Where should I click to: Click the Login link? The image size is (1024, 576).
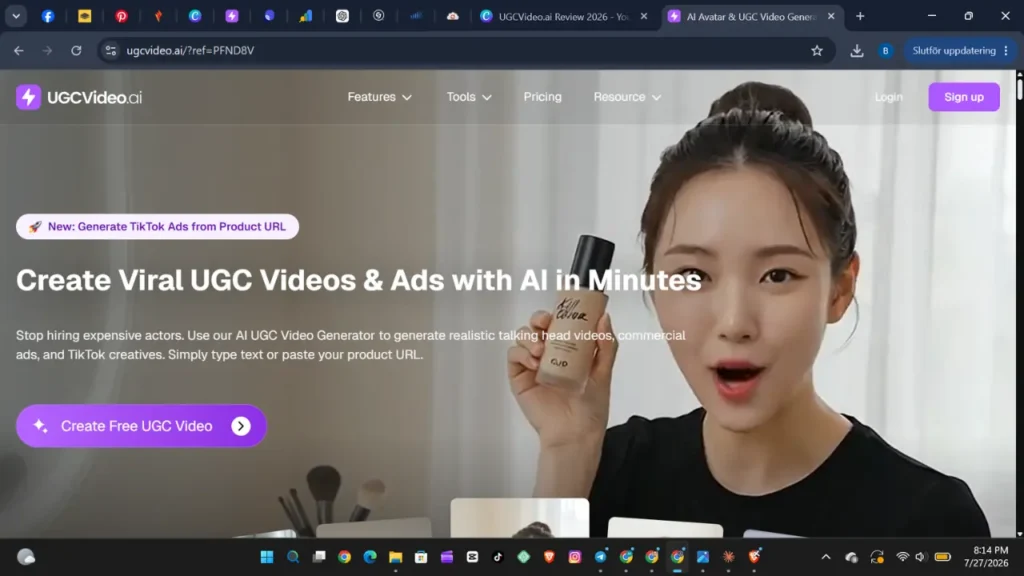889,97
